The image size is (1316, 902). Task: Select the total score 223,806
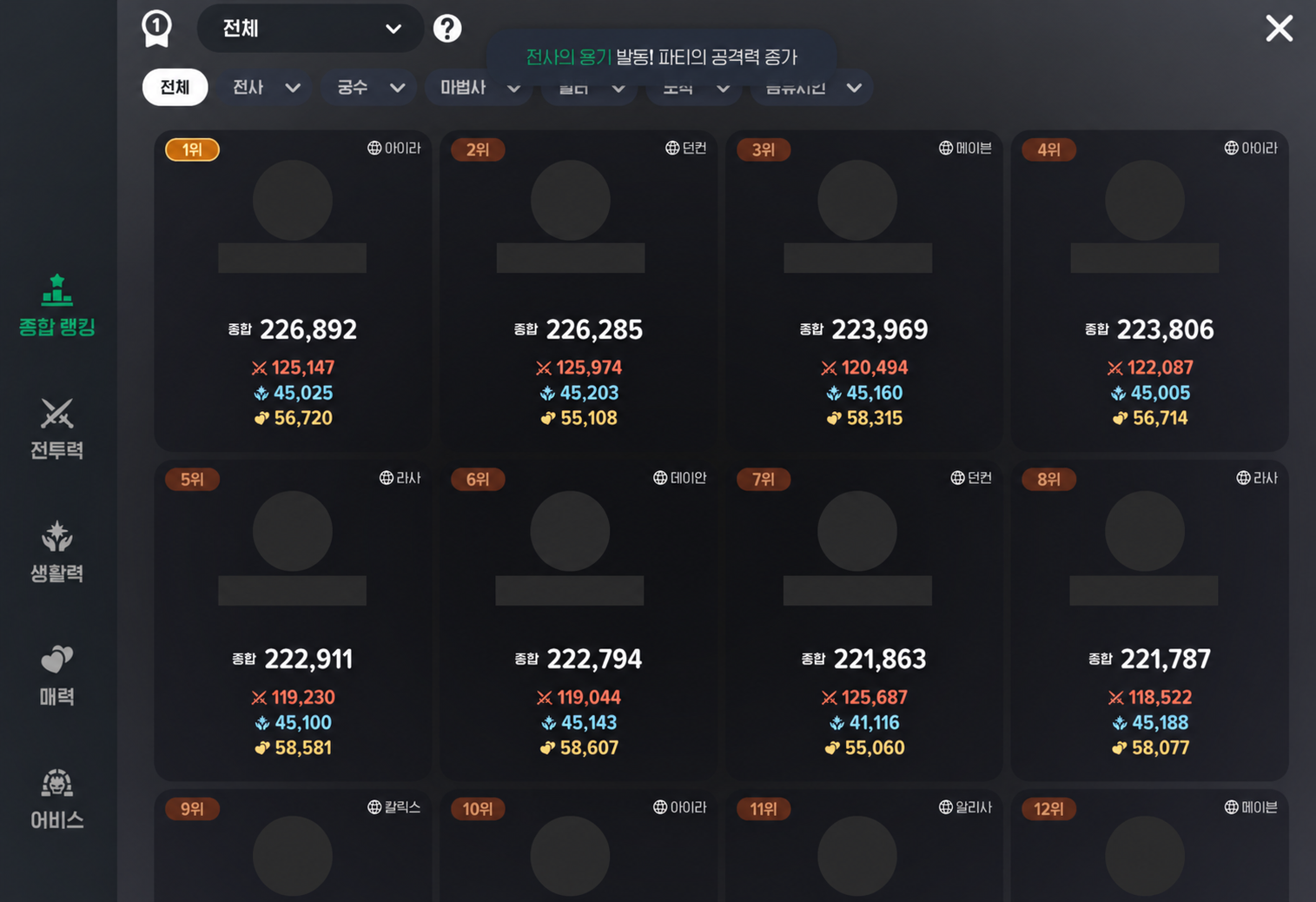tap(1165, 330)
